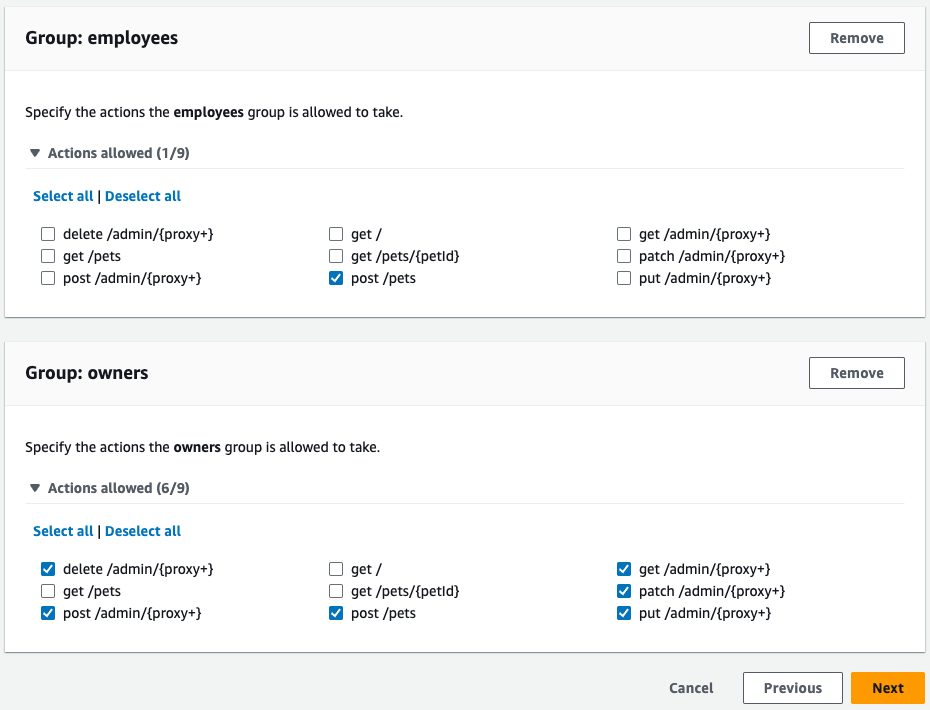Check get /pets in owners group
This screenshot has width=930, height=710.
(47, 590)
